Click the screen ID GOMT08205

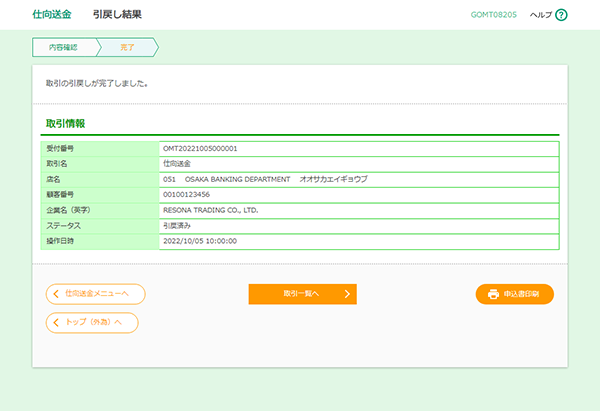(494, 15)
